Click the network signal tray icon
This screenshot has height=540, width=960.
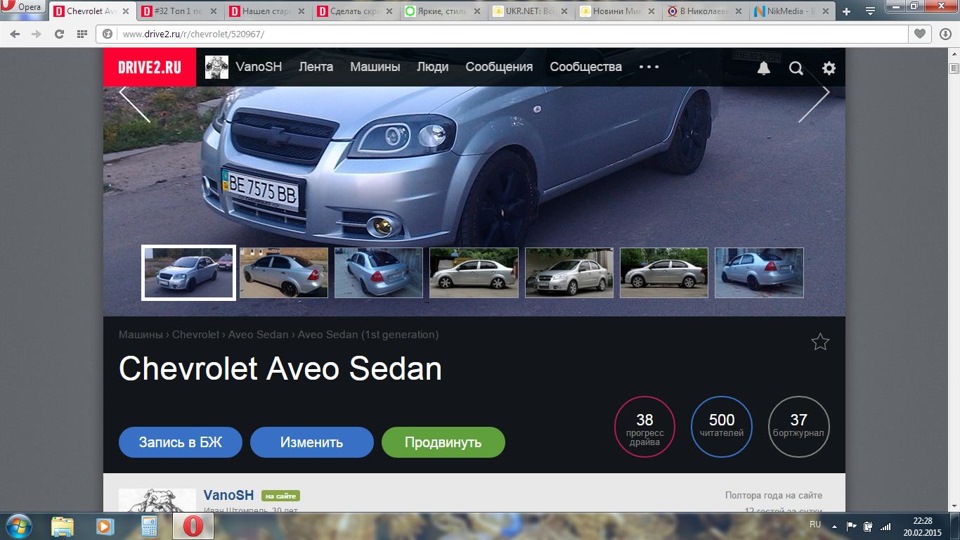[x=886, y=527]
